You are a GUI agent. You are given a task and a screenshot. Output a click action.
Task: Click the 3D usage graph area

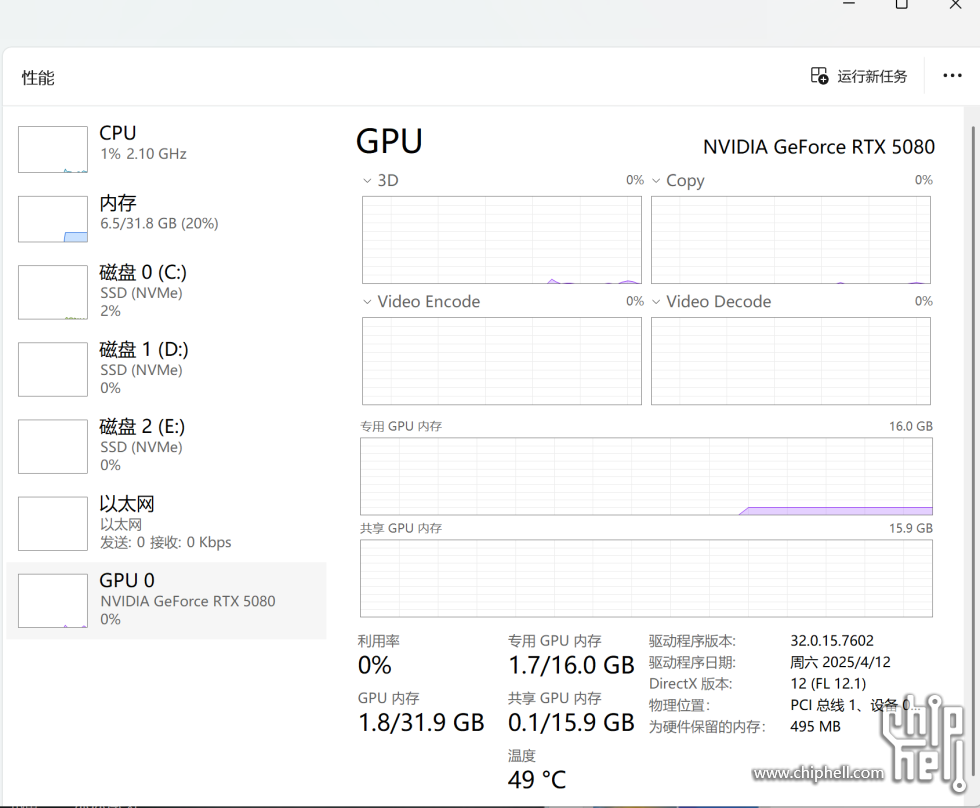tap(502, 240)
